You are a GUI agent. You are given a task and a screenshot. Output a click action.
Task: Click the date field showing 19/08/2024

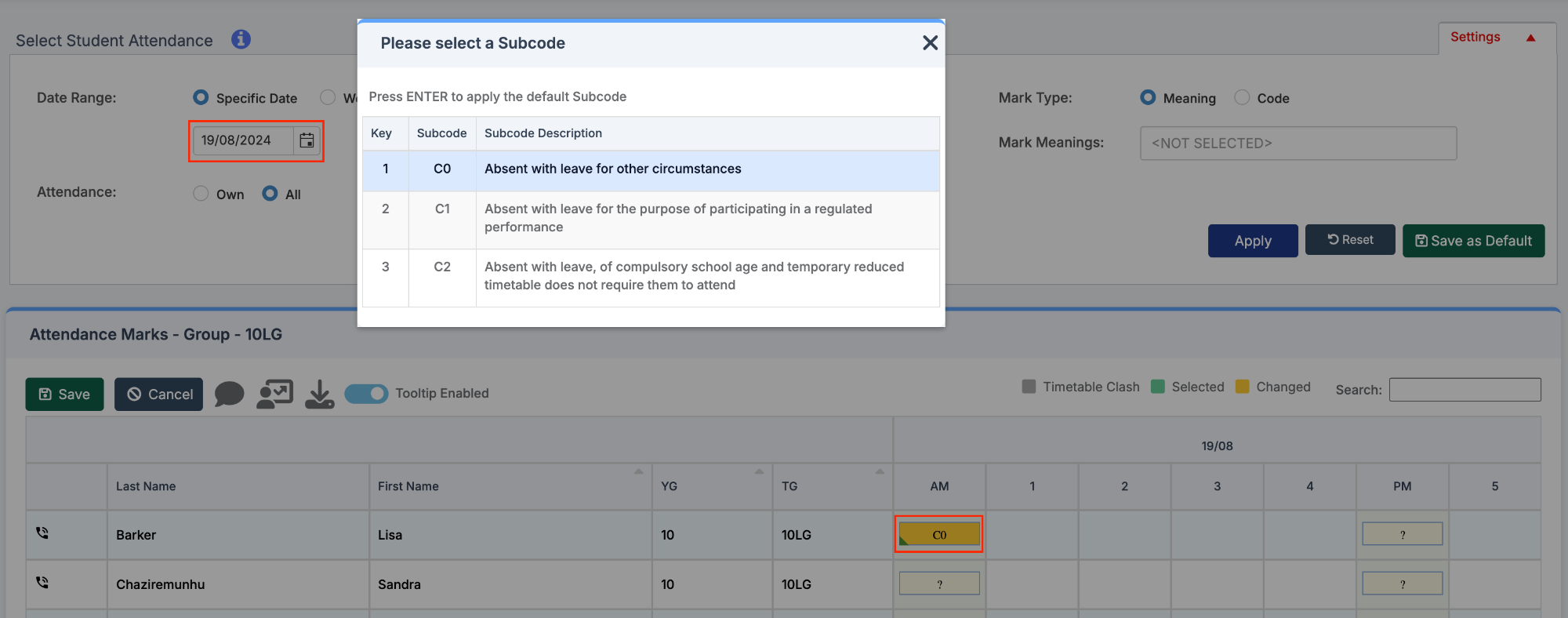click(x=243, y=140)
